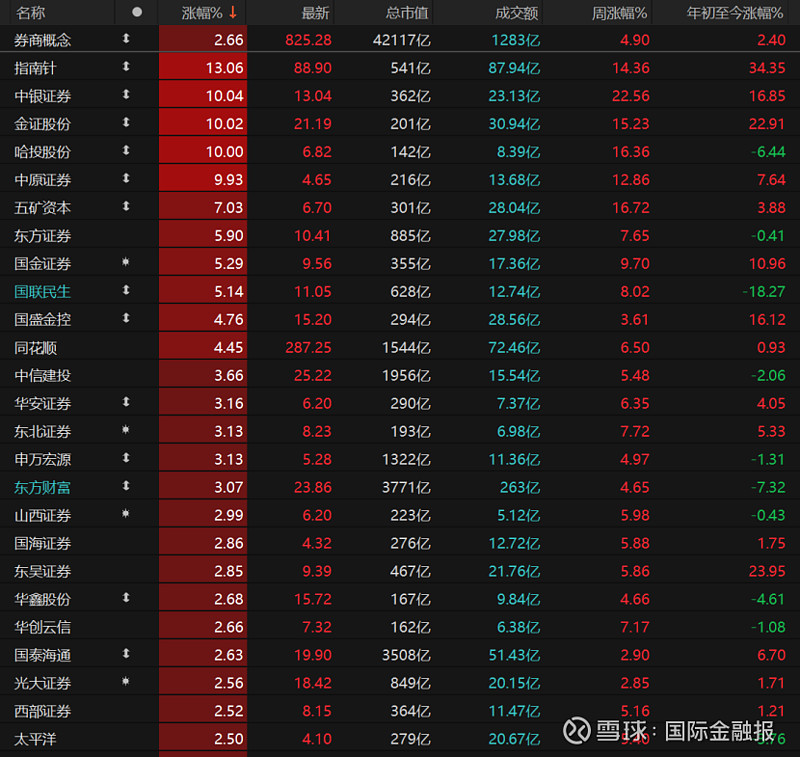The width and height of the screenshot is (800, 757).
Task: Click the 名称 column header
Action: [30, 13]
